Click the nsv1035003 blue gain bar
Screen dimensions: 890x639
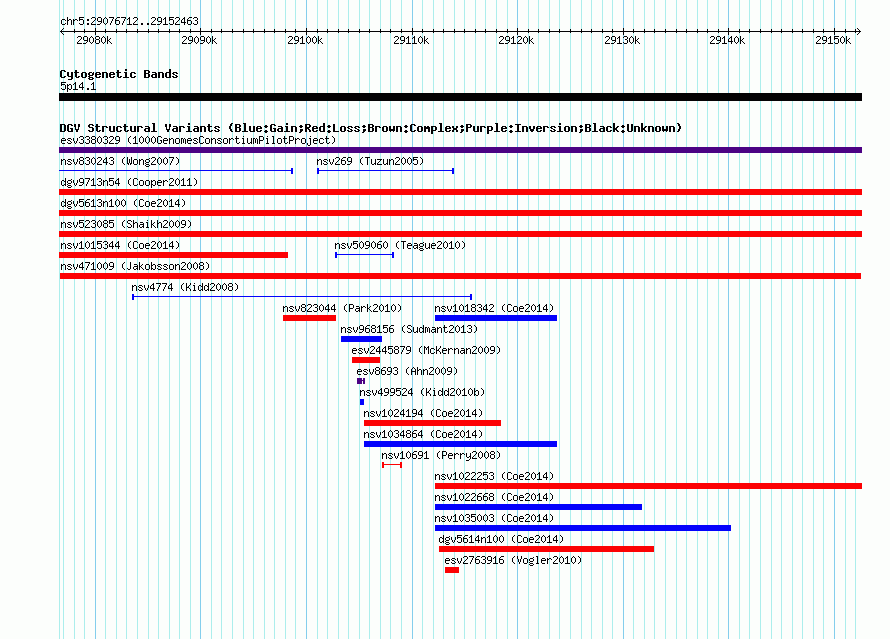(583, 528)
